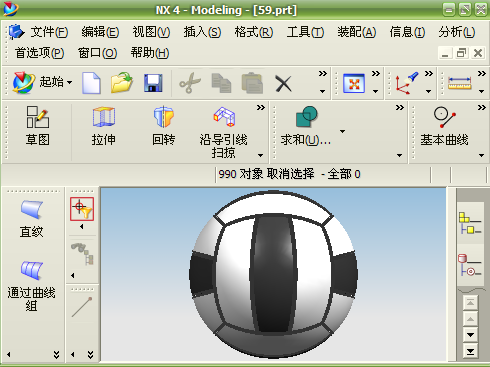The height and width of the screenshot is (367, 490).
Task: Click the scissors cut icon
Action: click(190, 83)
